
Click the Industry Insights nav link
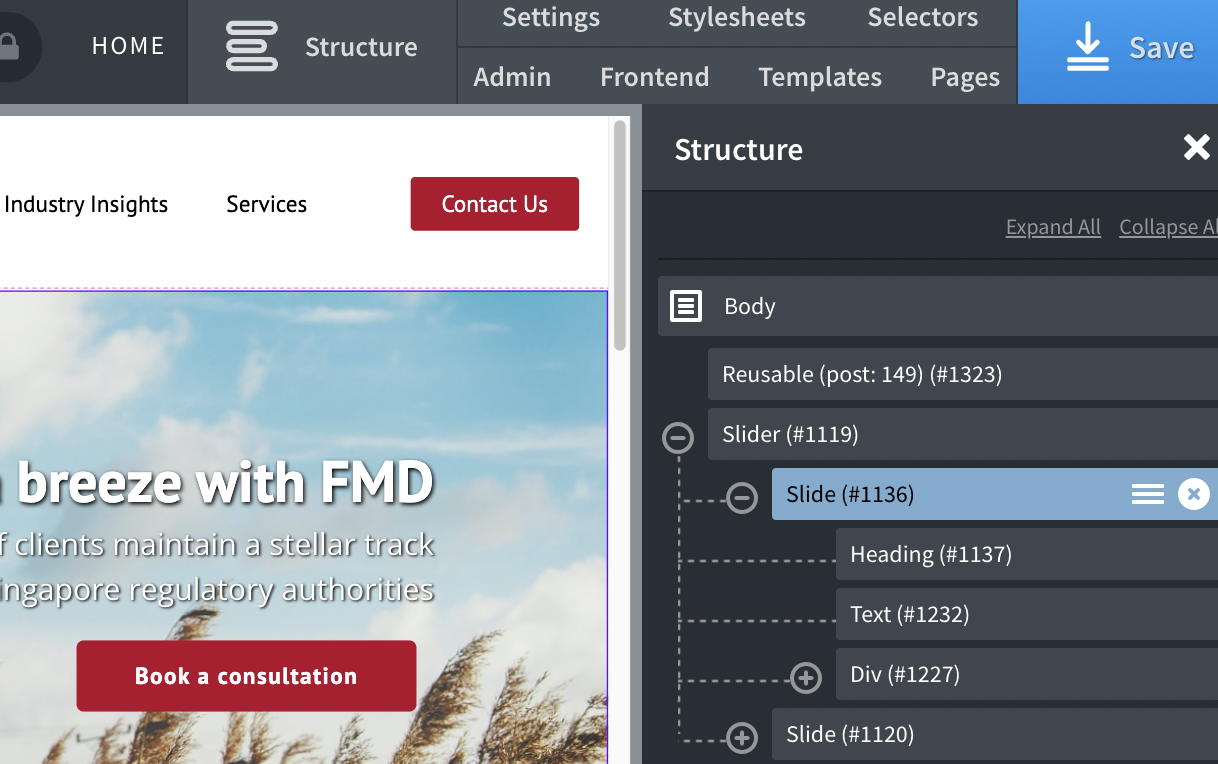86,204
